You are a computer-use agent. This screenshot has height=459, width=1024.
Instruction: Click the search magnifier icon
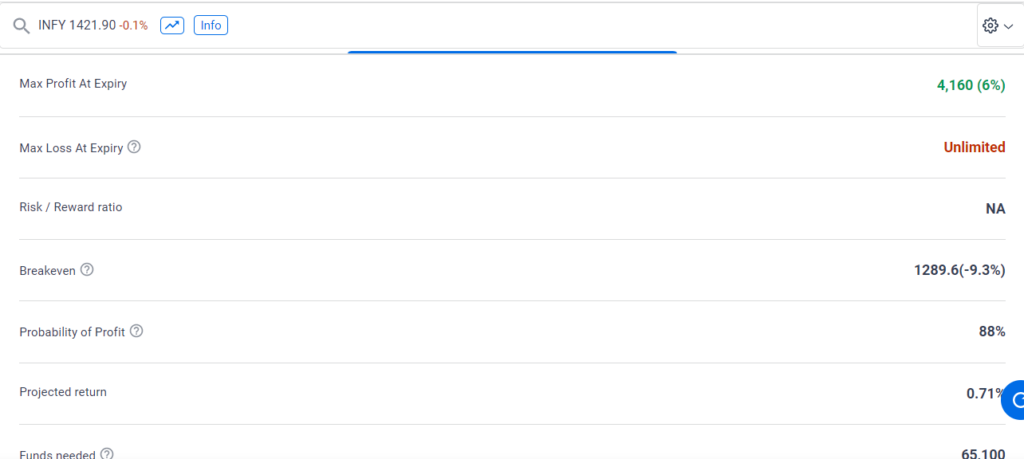pos(22,26)
